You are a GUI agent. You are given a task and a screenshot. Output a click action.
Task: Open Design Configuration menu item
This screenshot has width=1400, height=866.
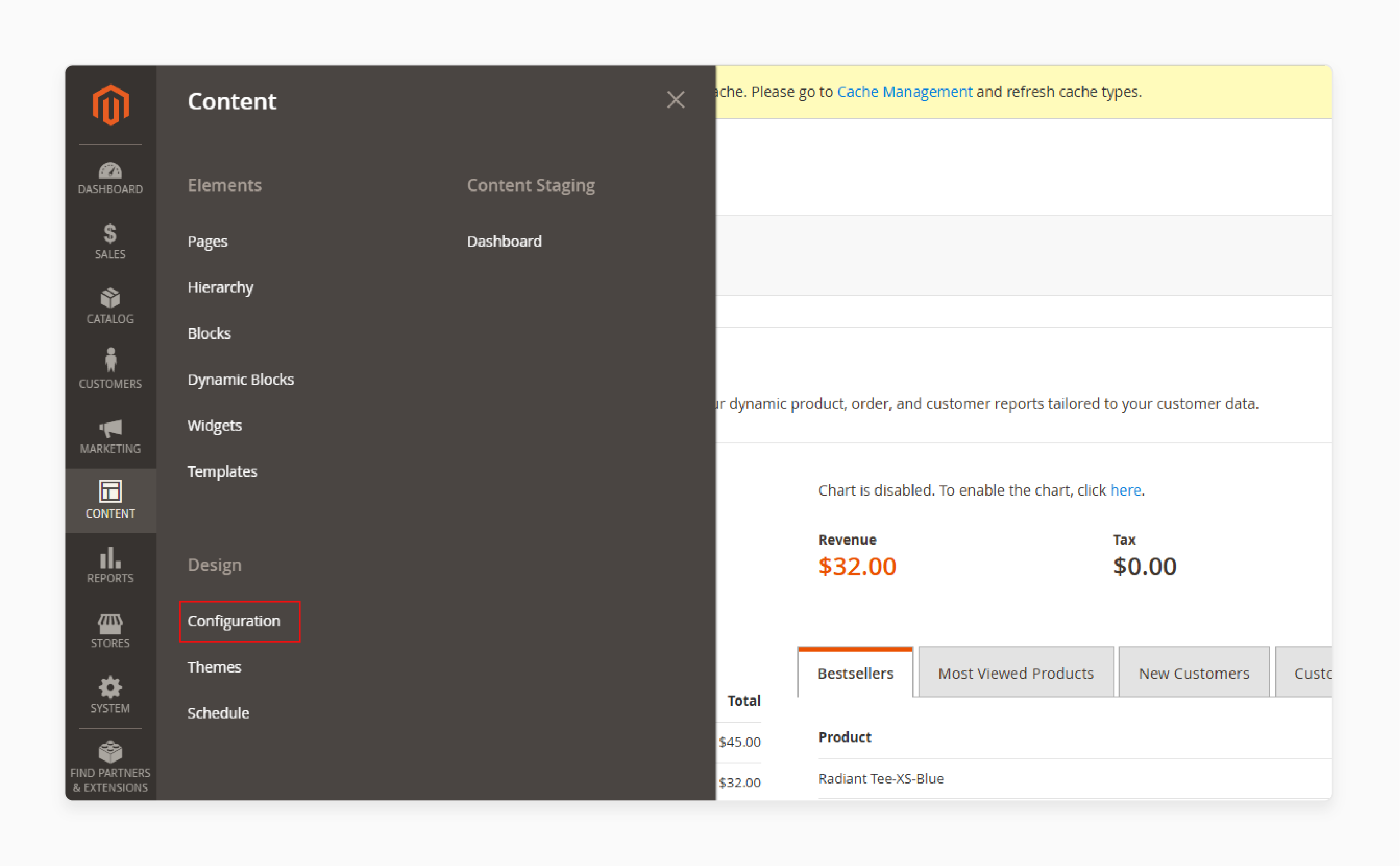[x=234, y=622]
